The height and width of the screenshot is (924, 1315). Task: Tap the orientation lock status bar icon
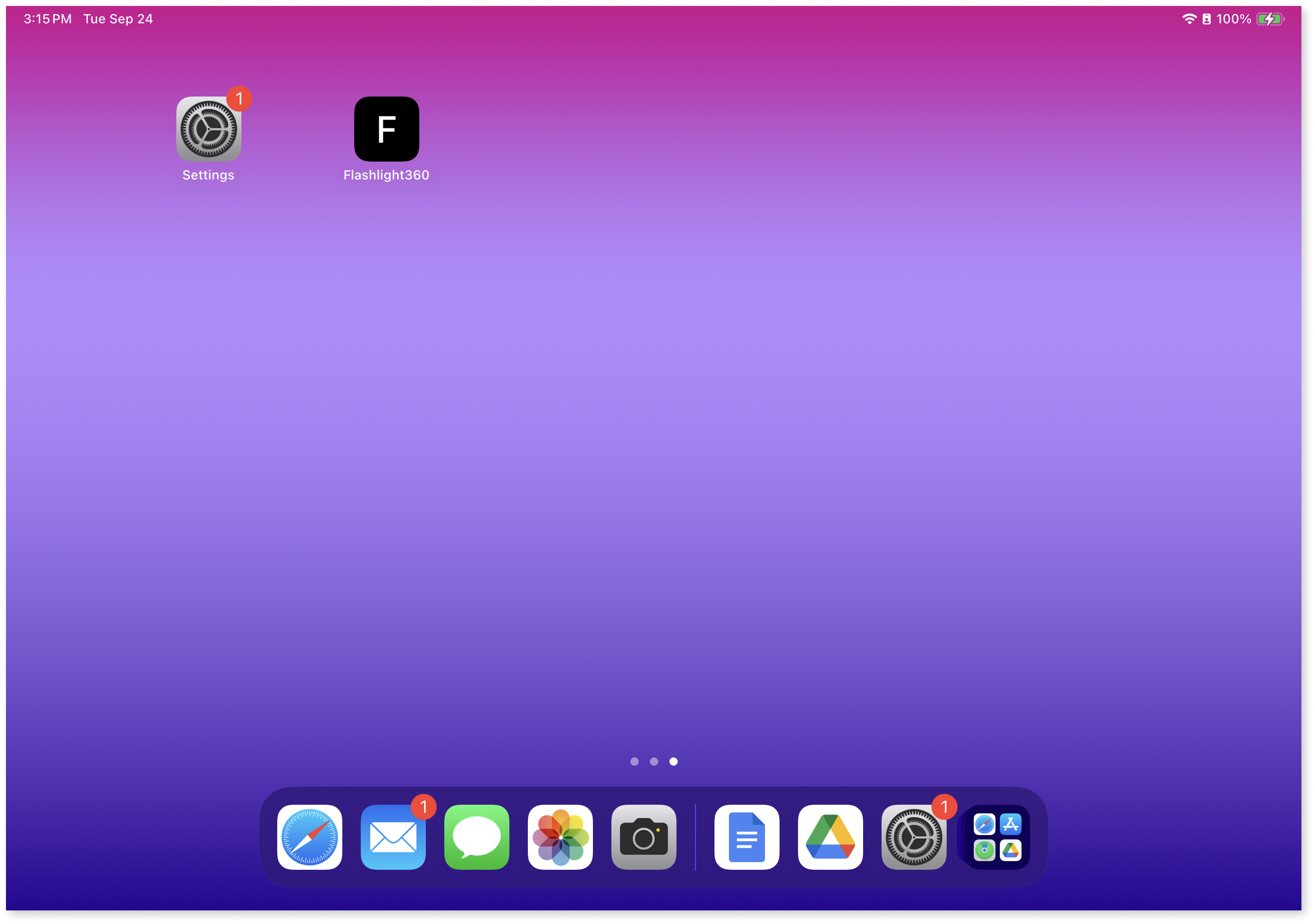point(1207,19)
